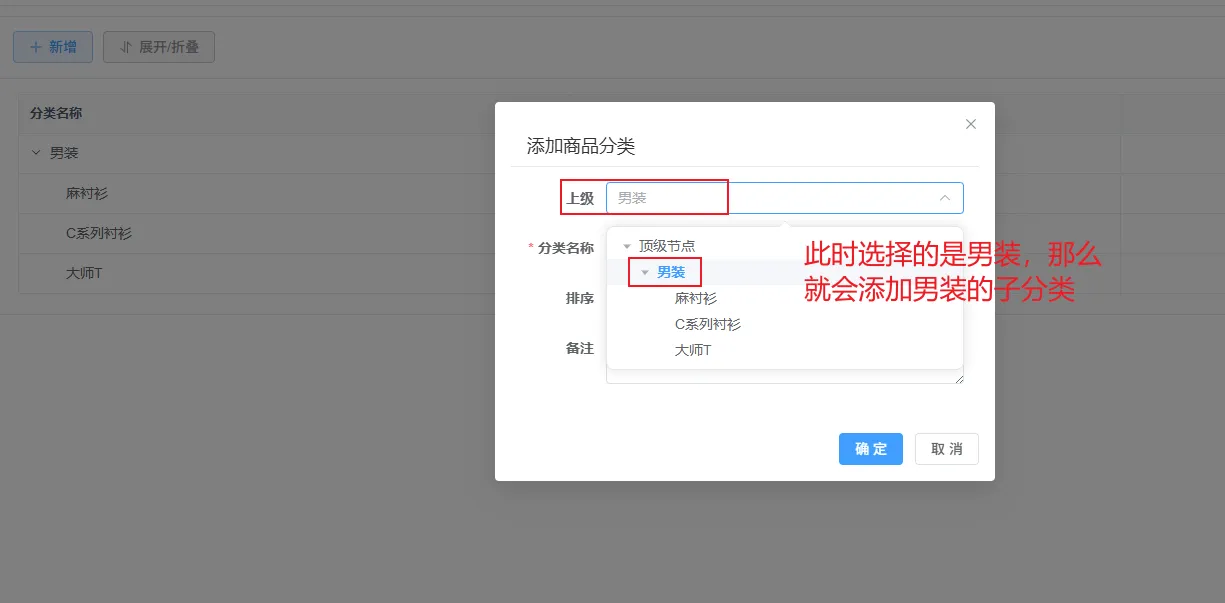Click the 分类名称 table column header
This screenshot has height=603, width=1225.
point(56,113)
